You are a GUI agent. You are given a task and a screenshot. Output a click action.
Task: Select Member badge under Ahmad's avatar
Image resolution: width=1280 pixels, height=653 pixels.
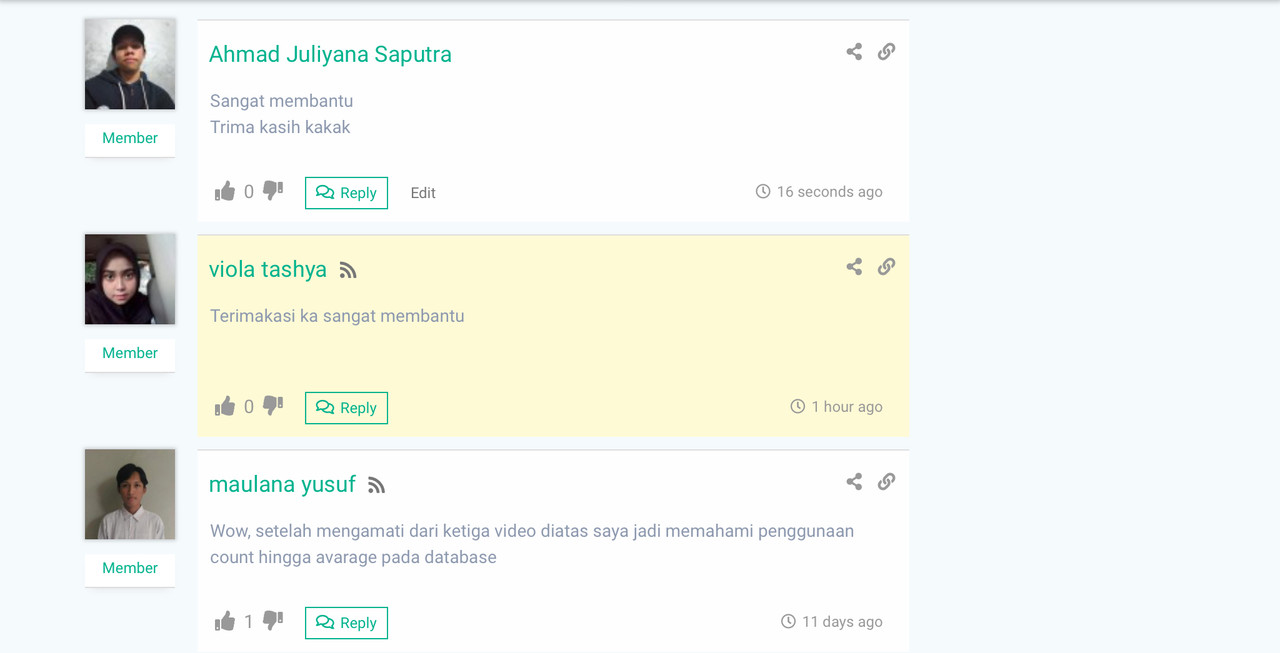[130, 139]
